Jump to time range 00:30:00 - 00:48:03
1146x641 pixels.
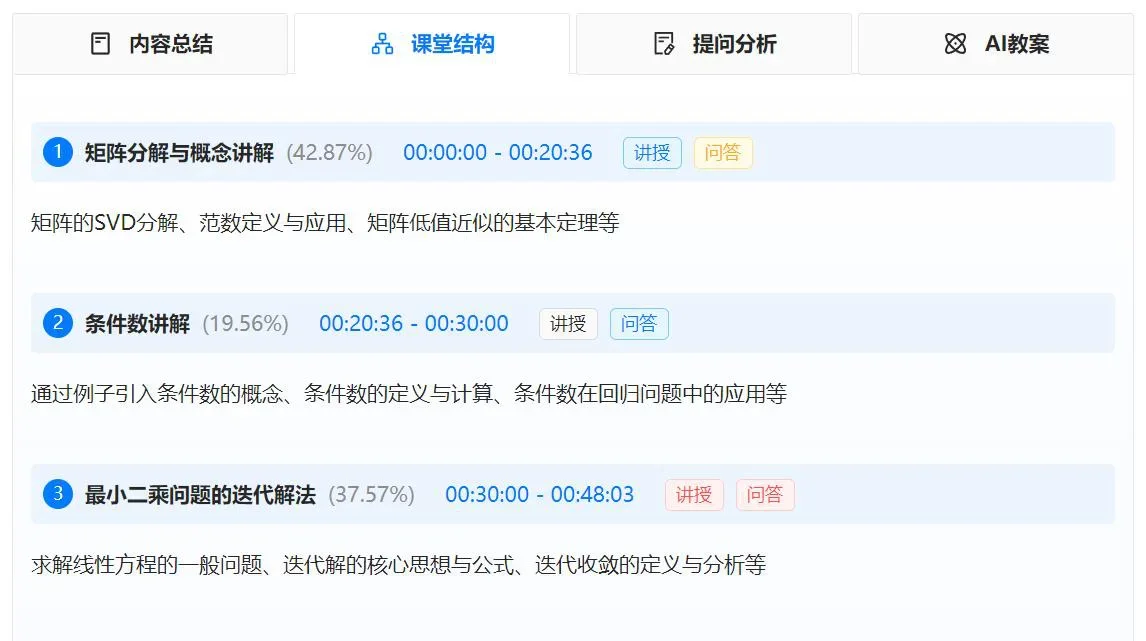click(539, 495)
